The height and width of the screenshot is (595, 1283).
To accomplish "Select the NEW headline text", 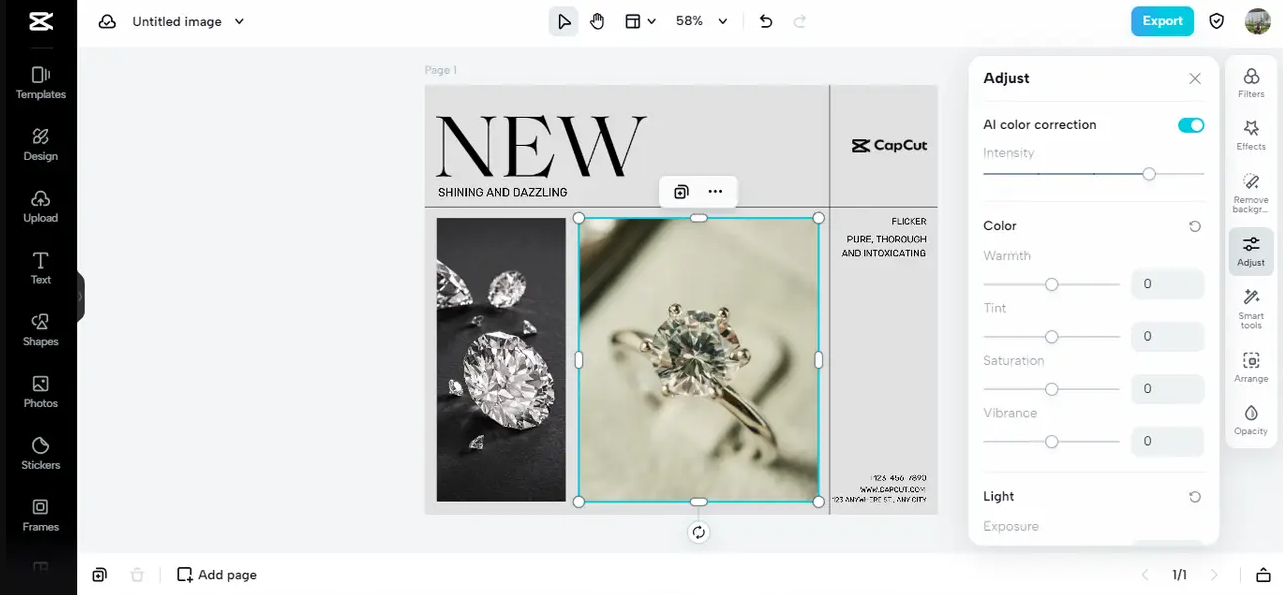I will click(541, 147).
